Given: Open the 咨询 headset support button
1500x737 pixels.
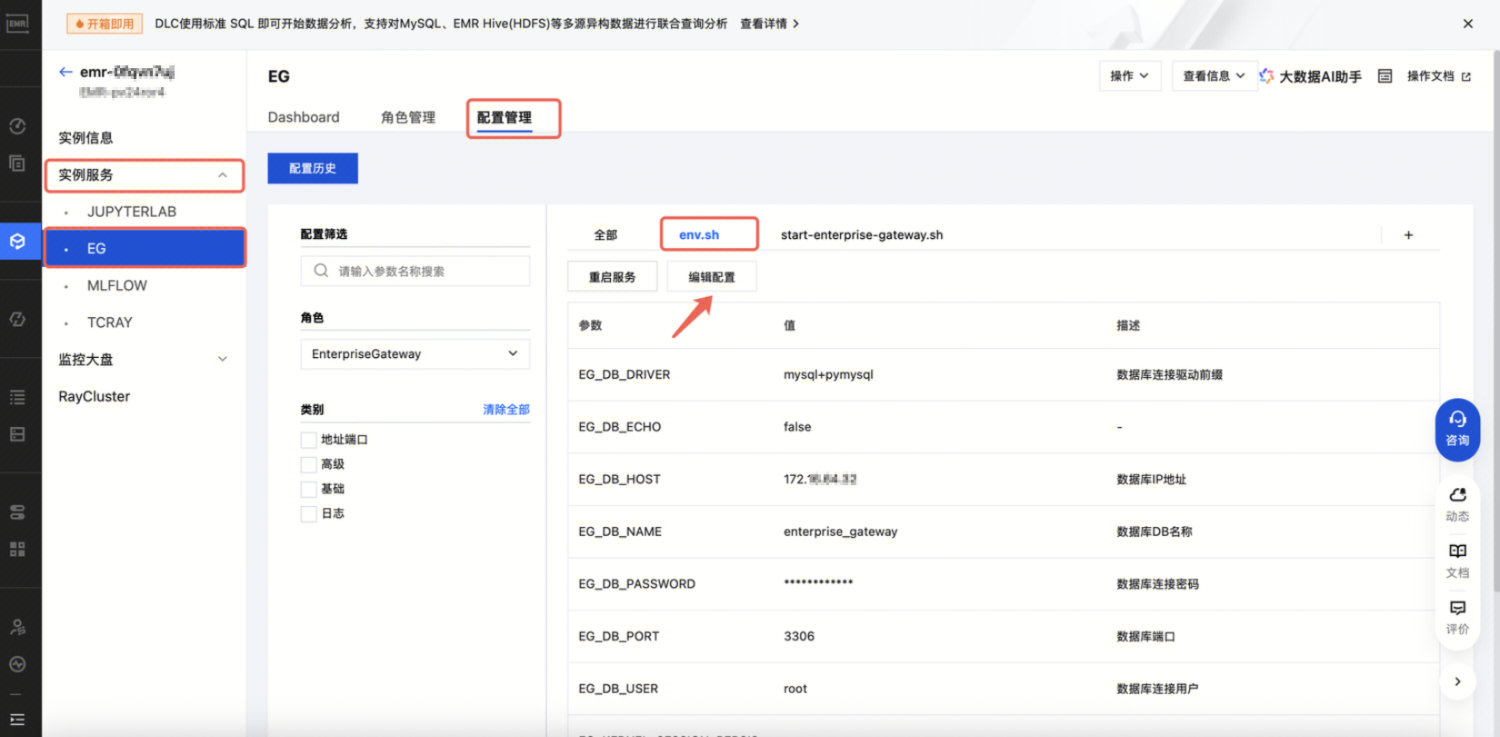Looking at the screenshot, I should point(1458,430).
